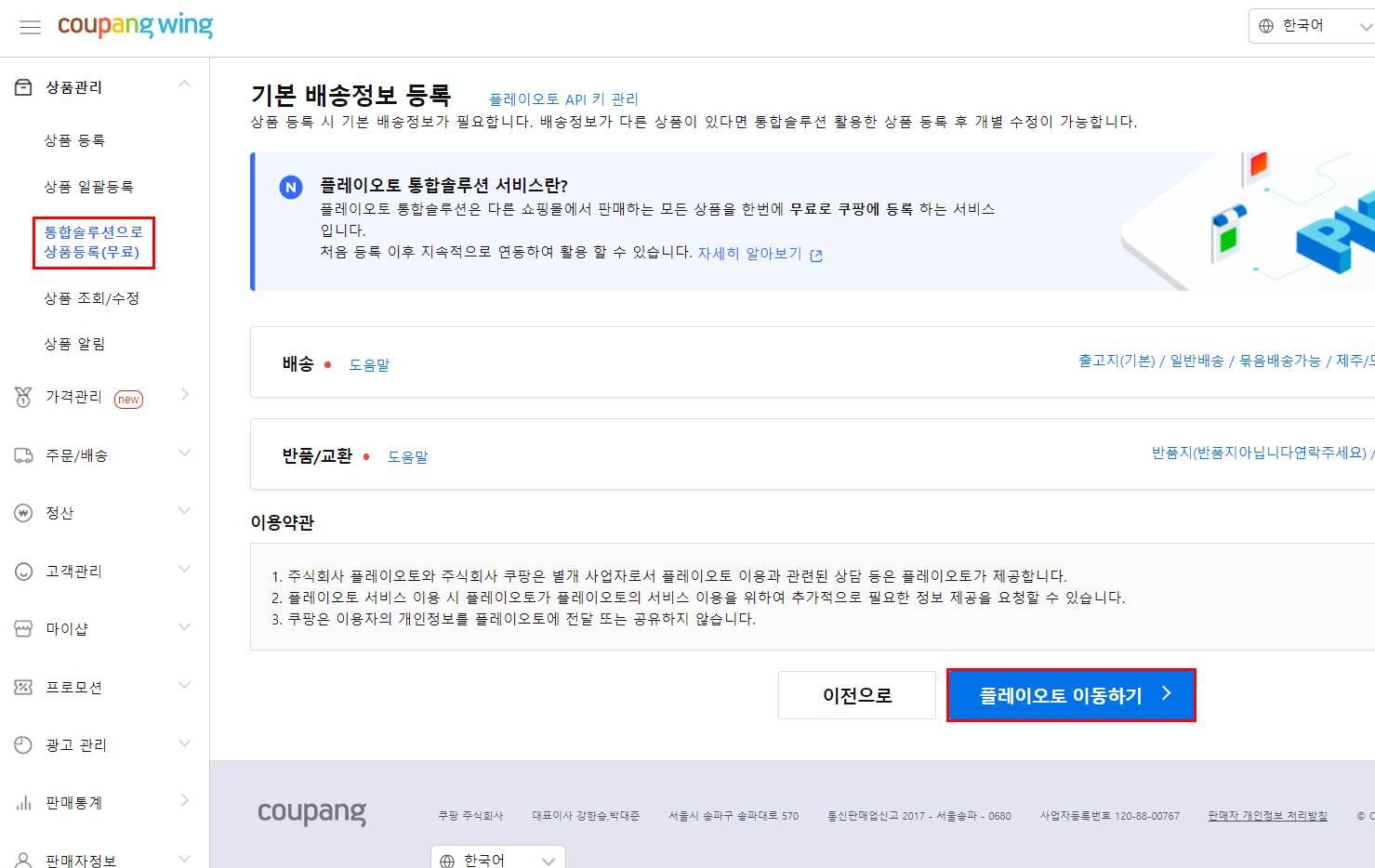Open the hamburger menu icon
This screenshot has height=868, width=1375.
click(x=31, y=27)
